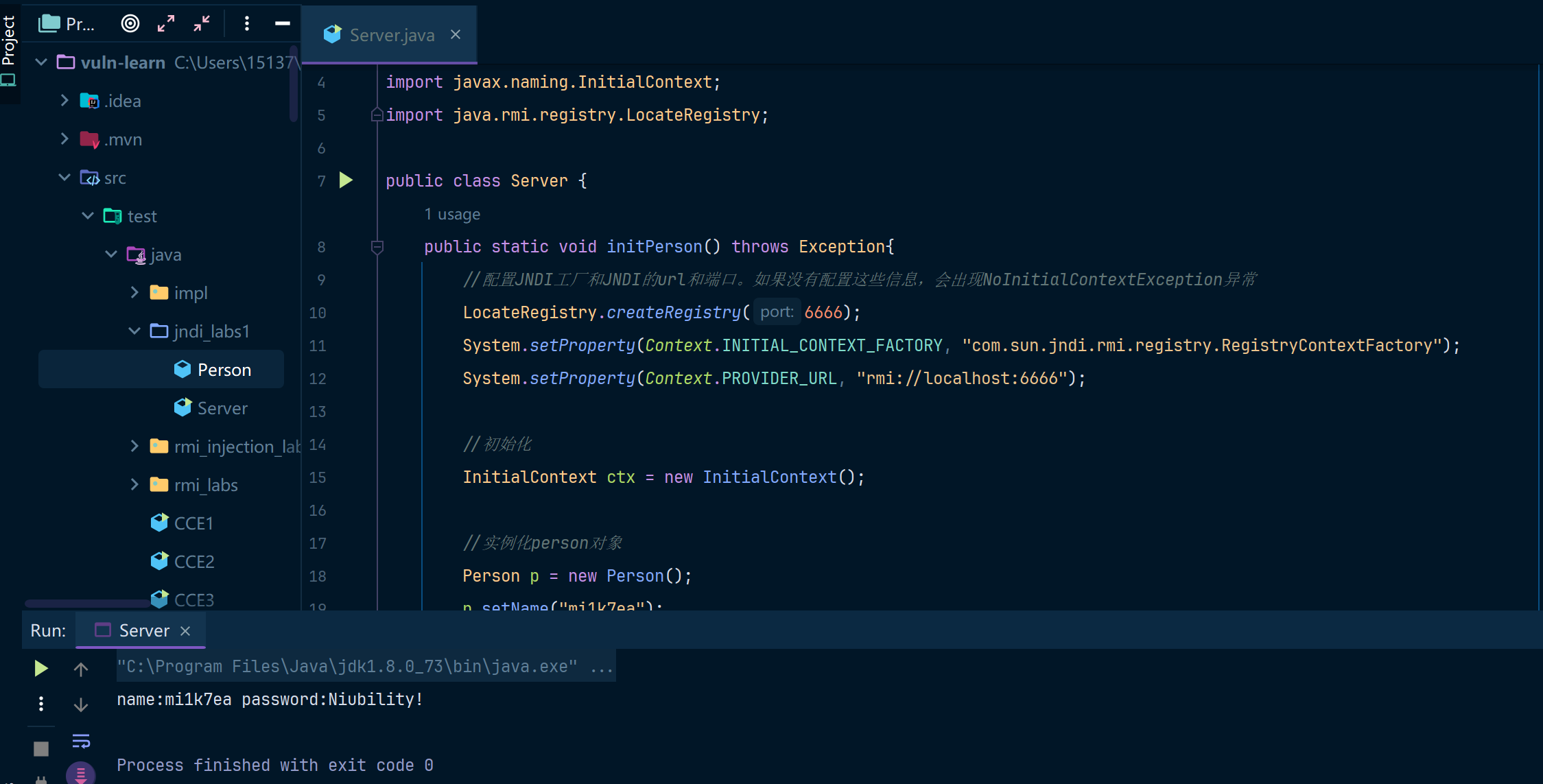The width and height of the screenshot is (1543, 784).
Task: Click the Select Opened File target icon
Action: (x=130, y=24)
